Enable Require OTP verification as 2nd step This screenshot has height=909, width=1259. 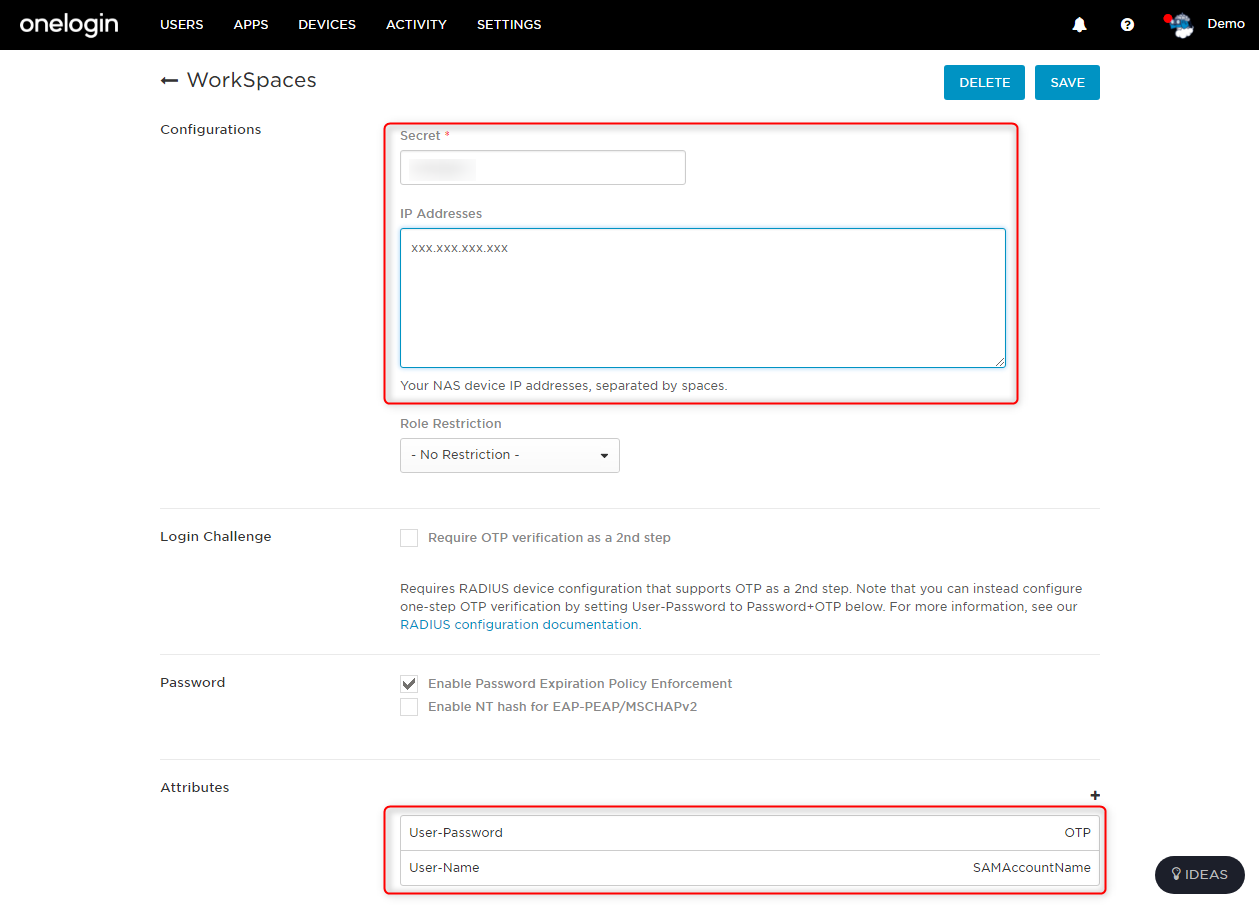pyautogui.click(x=409, y=538)
